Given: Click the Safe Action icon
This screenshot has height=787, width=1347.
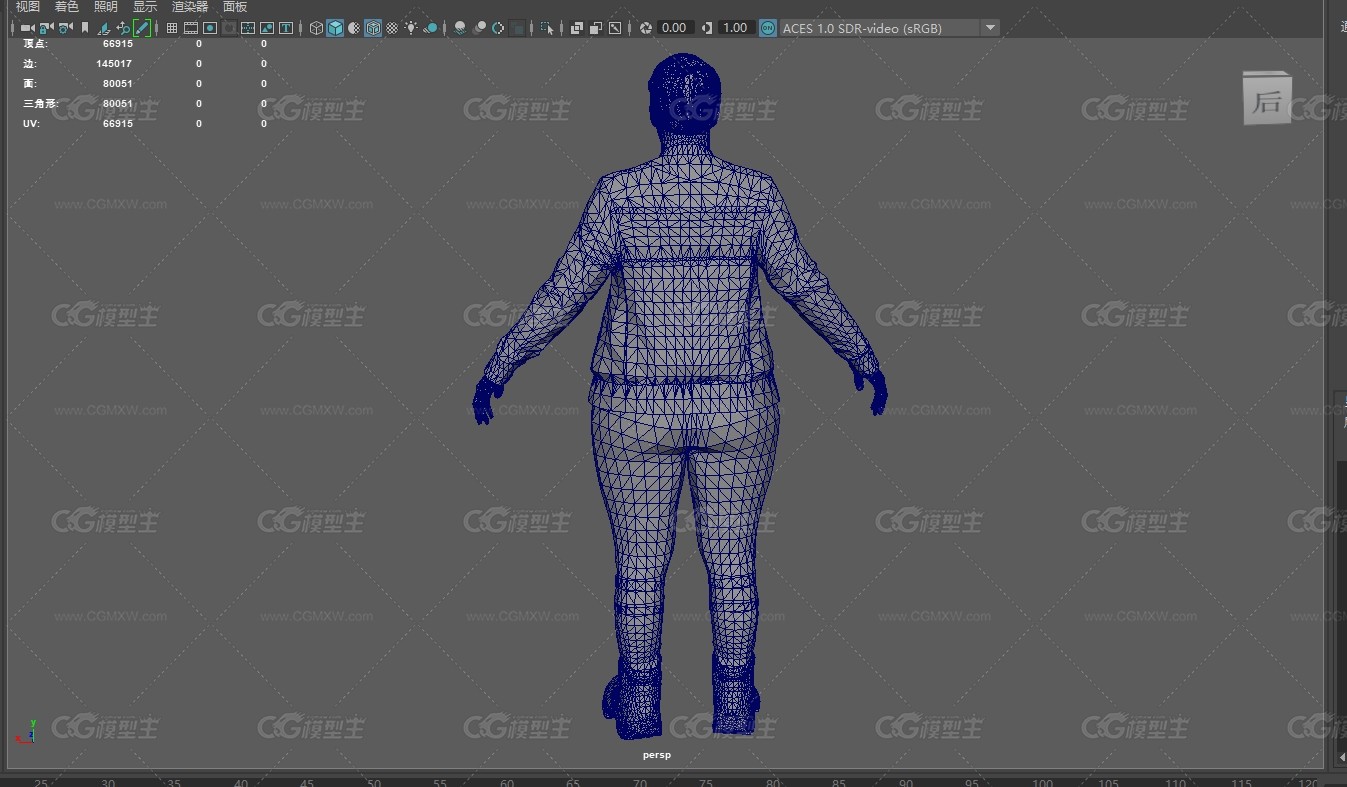Looking at the screenshot, I should (267, 28).
